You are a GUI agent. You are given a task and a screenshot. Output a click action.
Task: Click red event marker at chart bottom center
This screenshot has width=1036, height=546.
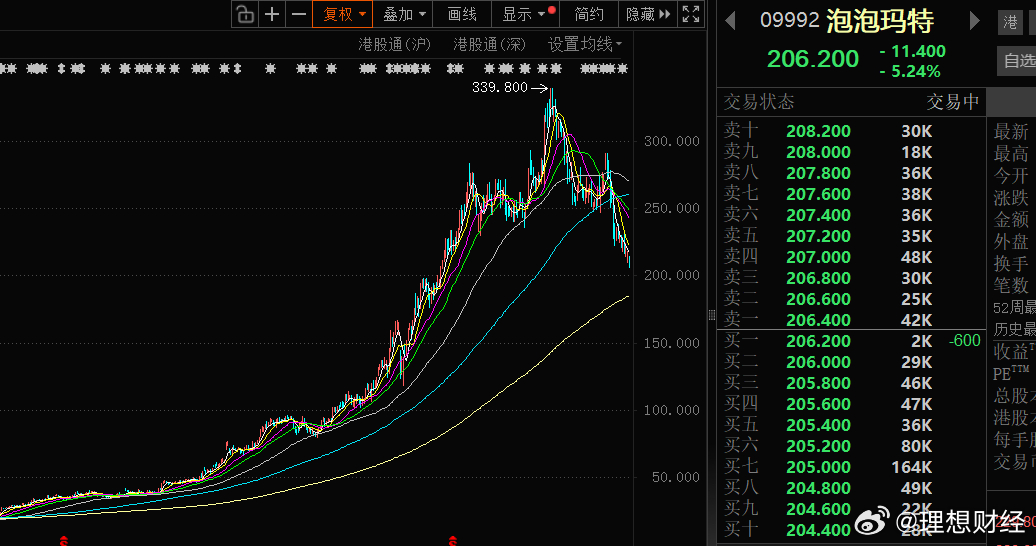pos(453,541)
